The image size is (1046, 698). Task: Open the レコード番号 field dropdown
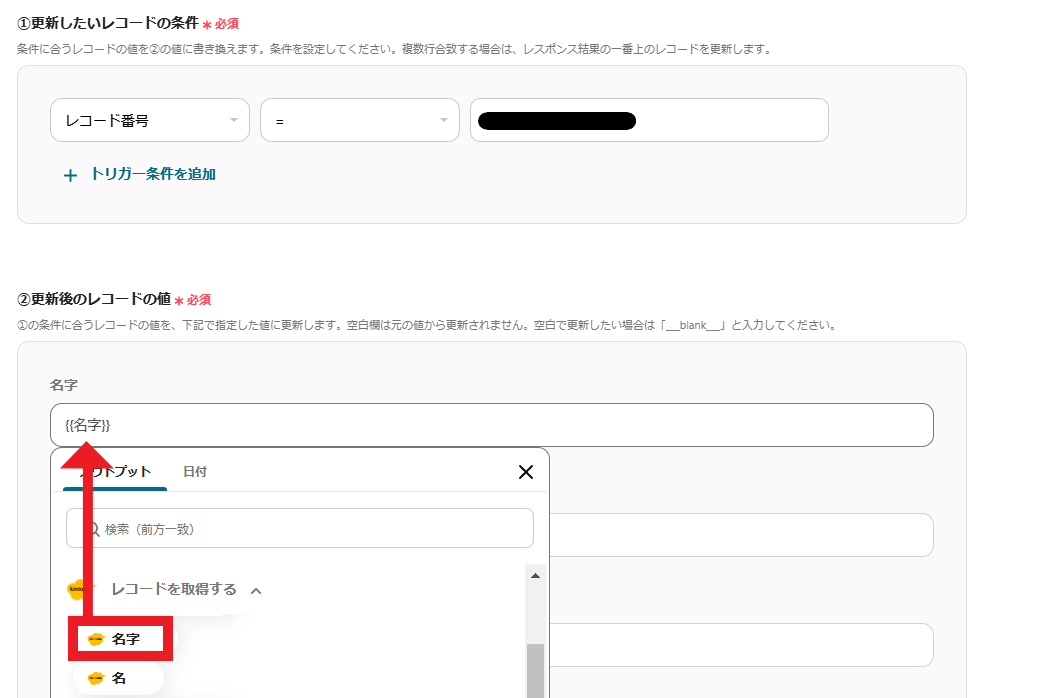tap(149, 121)
